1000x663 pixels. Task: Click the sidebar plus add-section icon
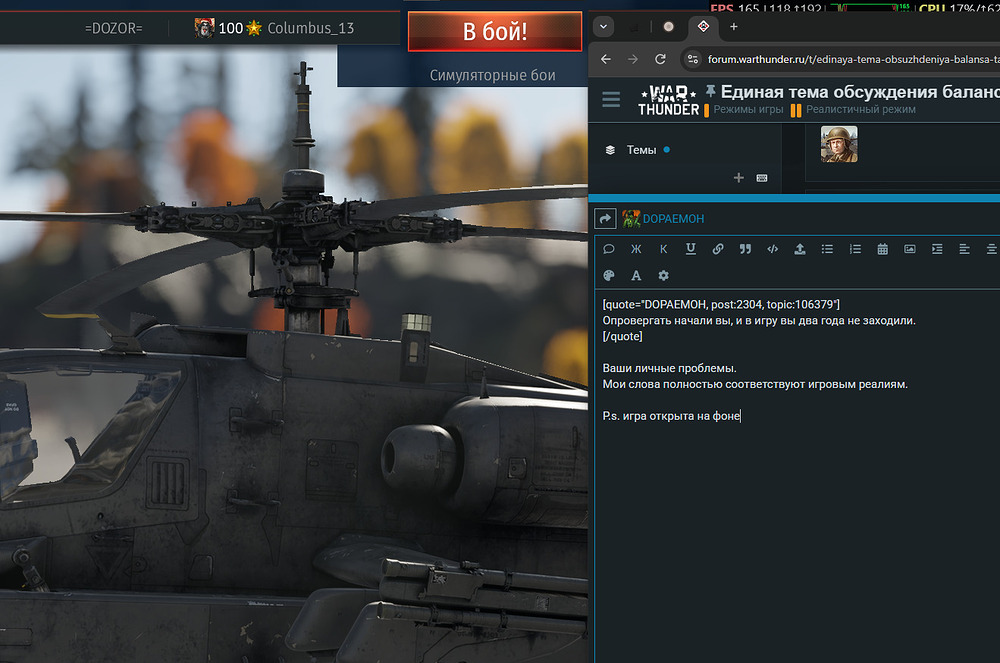[739, 178]
